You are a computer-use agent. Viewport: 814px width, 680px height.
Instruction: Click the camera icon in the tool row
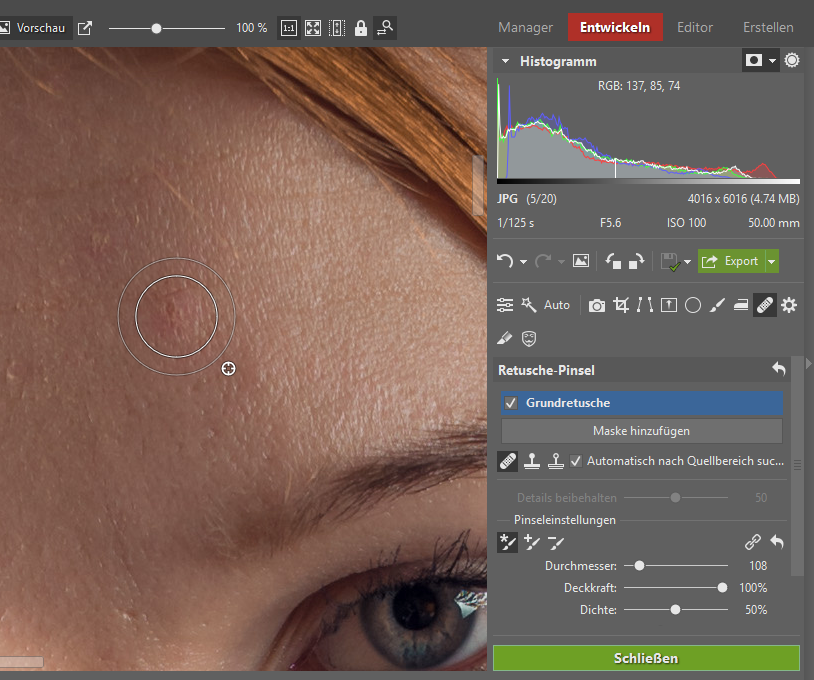[596, 306]
